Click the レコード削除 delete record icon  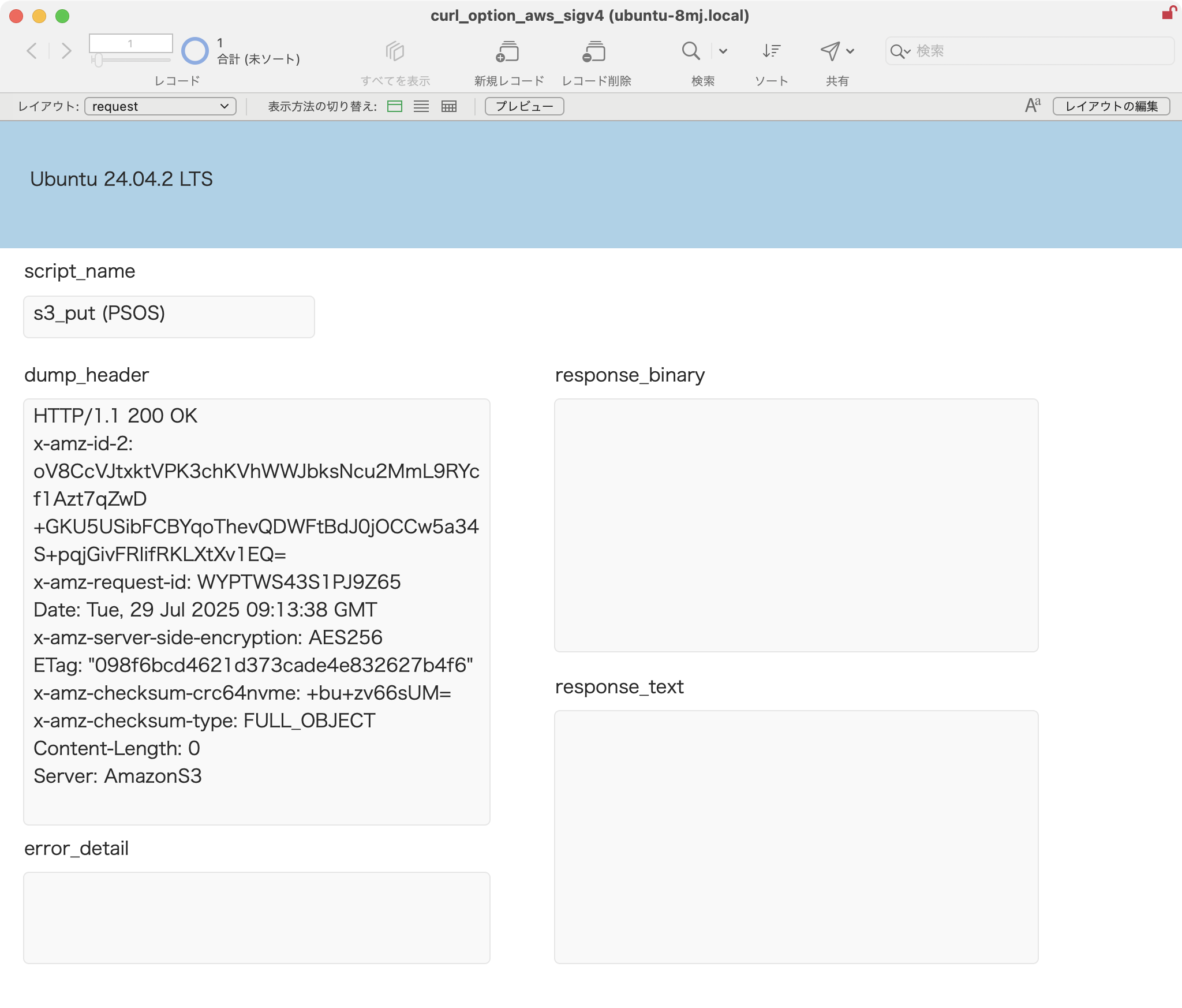(594, 51)
